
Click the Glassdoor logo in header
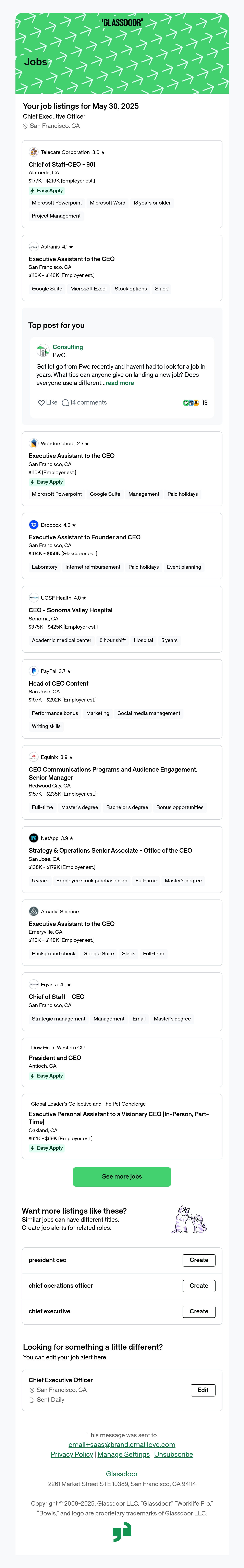pyautogui.click(x=122, y=23)
